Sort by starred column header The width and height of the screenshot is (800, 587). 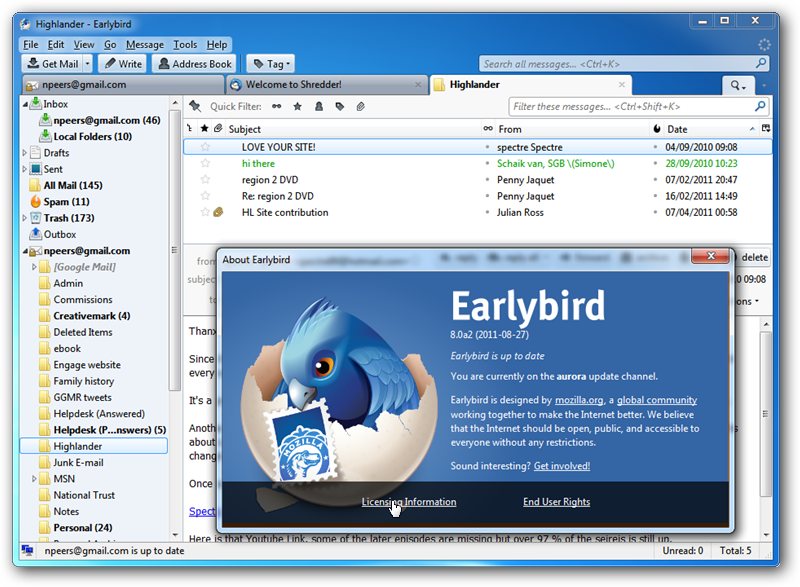pyautogui.click(x=205, y=129)
